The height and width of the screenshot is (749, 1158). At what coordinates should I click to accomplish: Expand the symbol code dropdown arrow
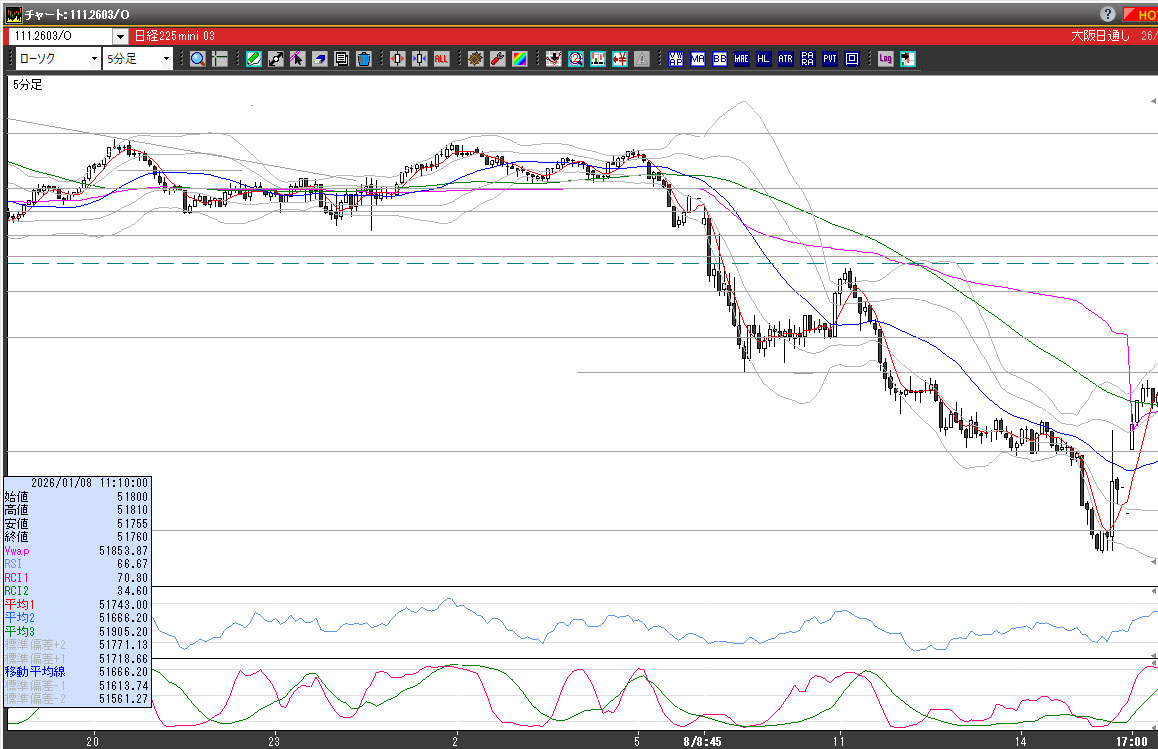click(120, 37)
